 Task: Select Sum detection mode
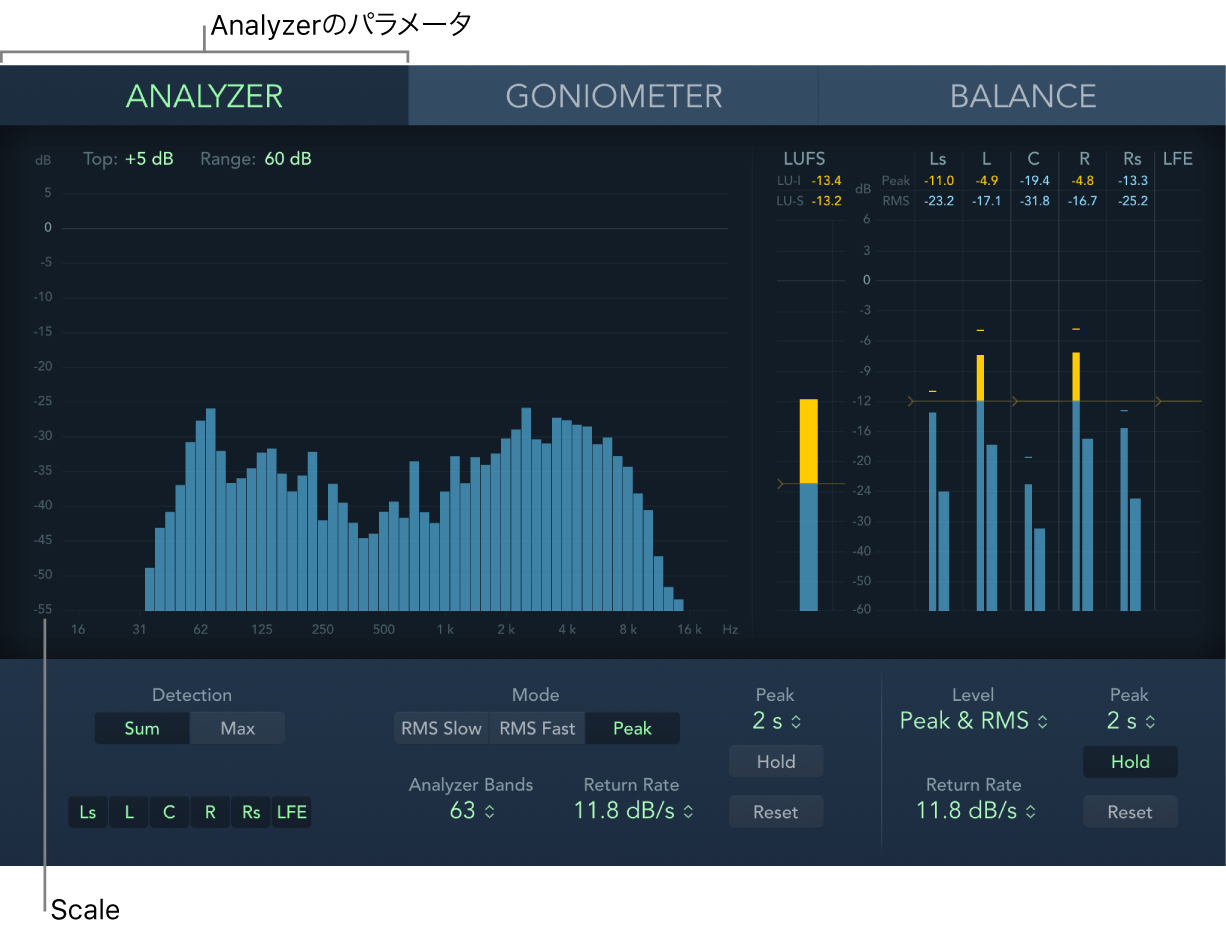coord(141,728)
